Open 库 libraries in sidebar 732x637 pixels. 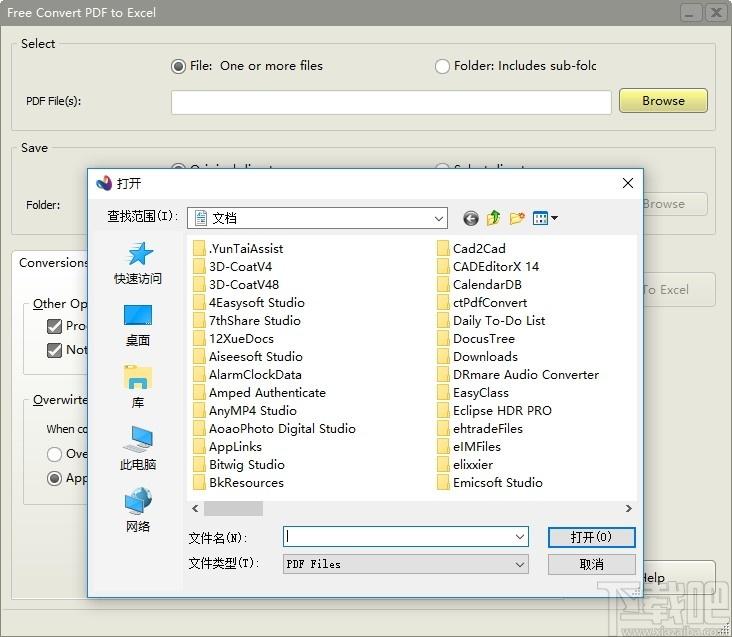[138, 387]
